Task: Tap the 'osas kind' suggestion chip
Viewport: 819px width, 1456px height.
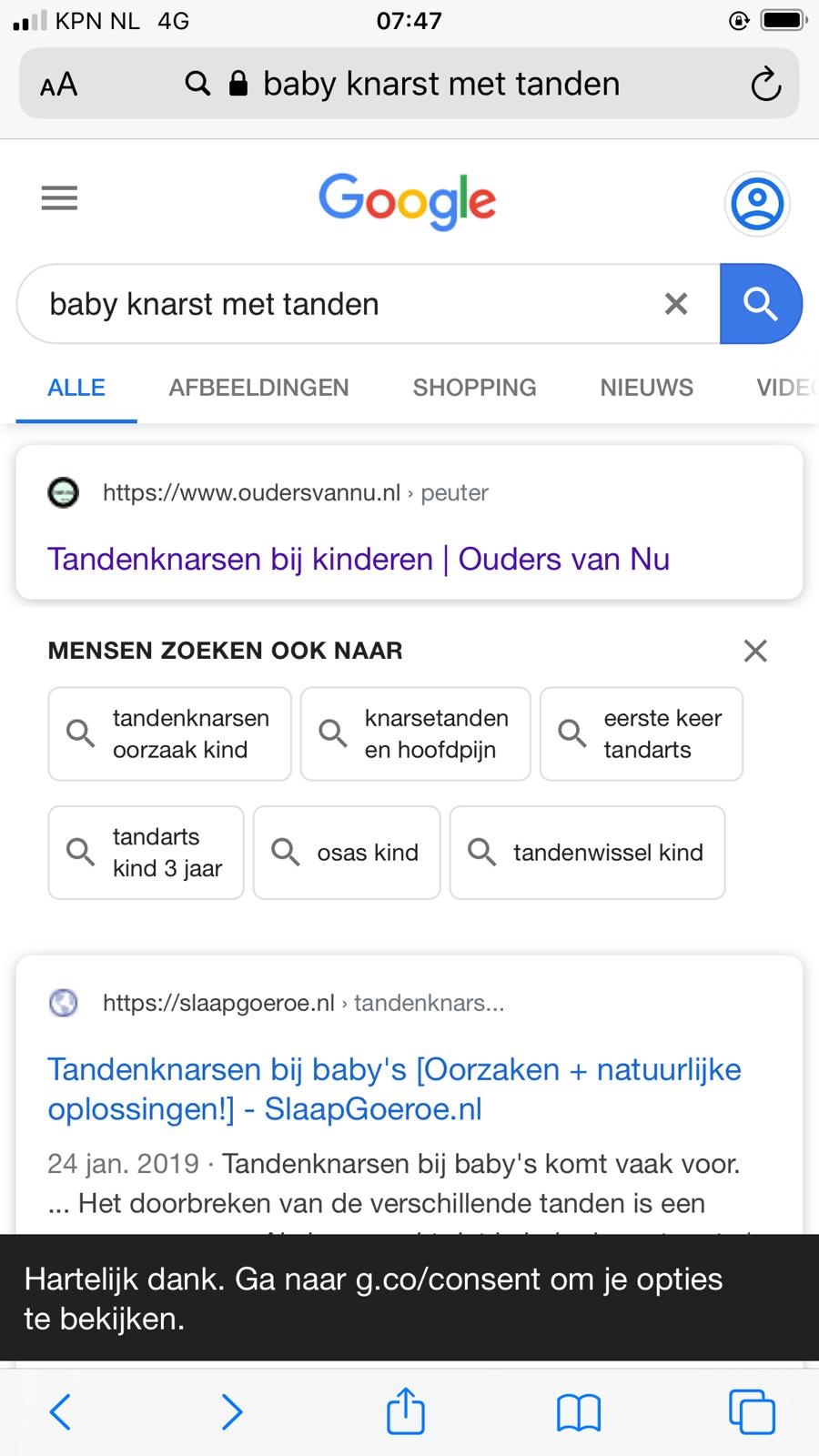Action: coord(347,853)
